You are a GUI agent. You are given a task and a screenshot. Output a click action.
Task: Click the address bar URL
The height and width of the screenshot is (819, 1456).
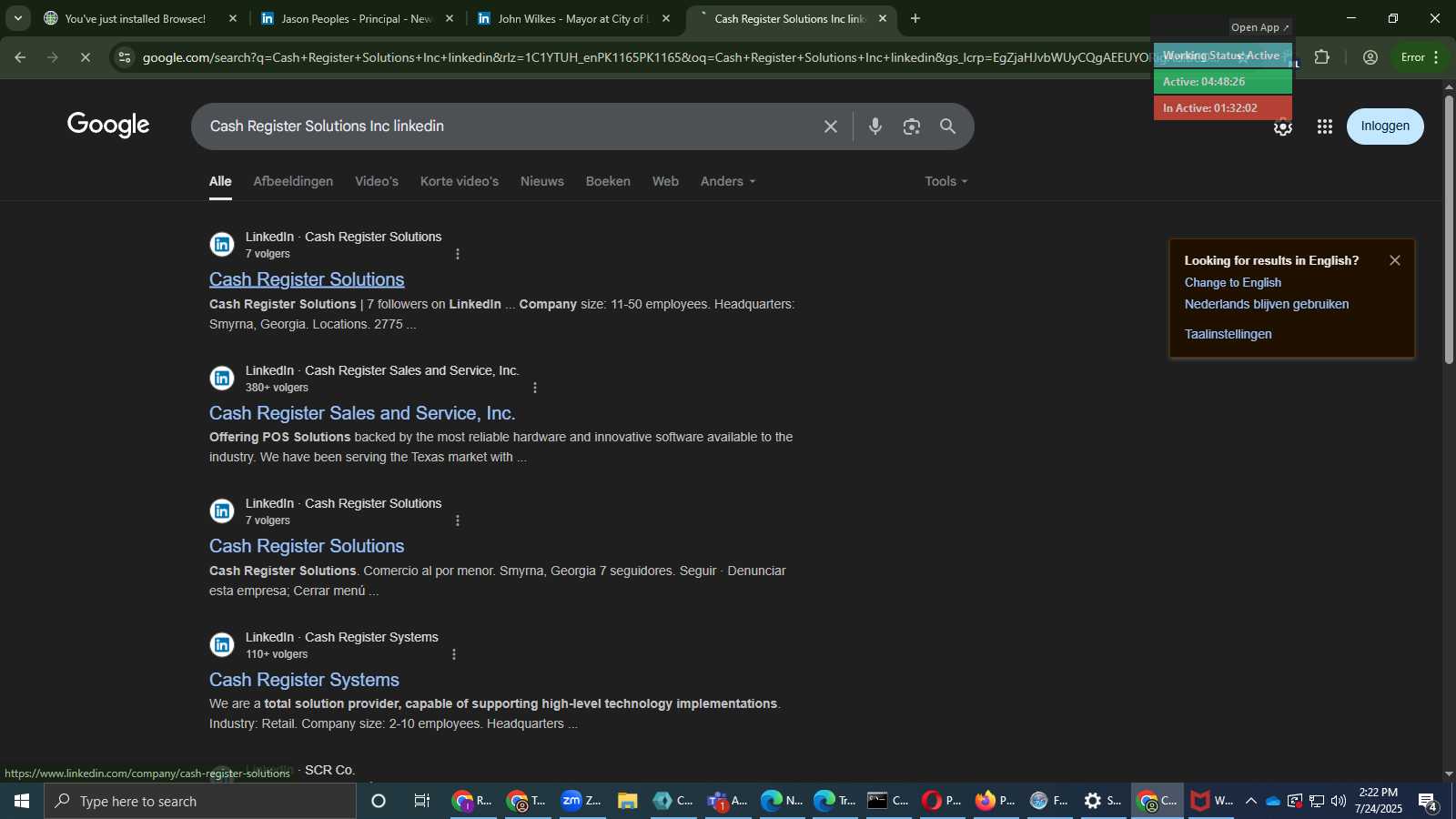tap(644, 57)
